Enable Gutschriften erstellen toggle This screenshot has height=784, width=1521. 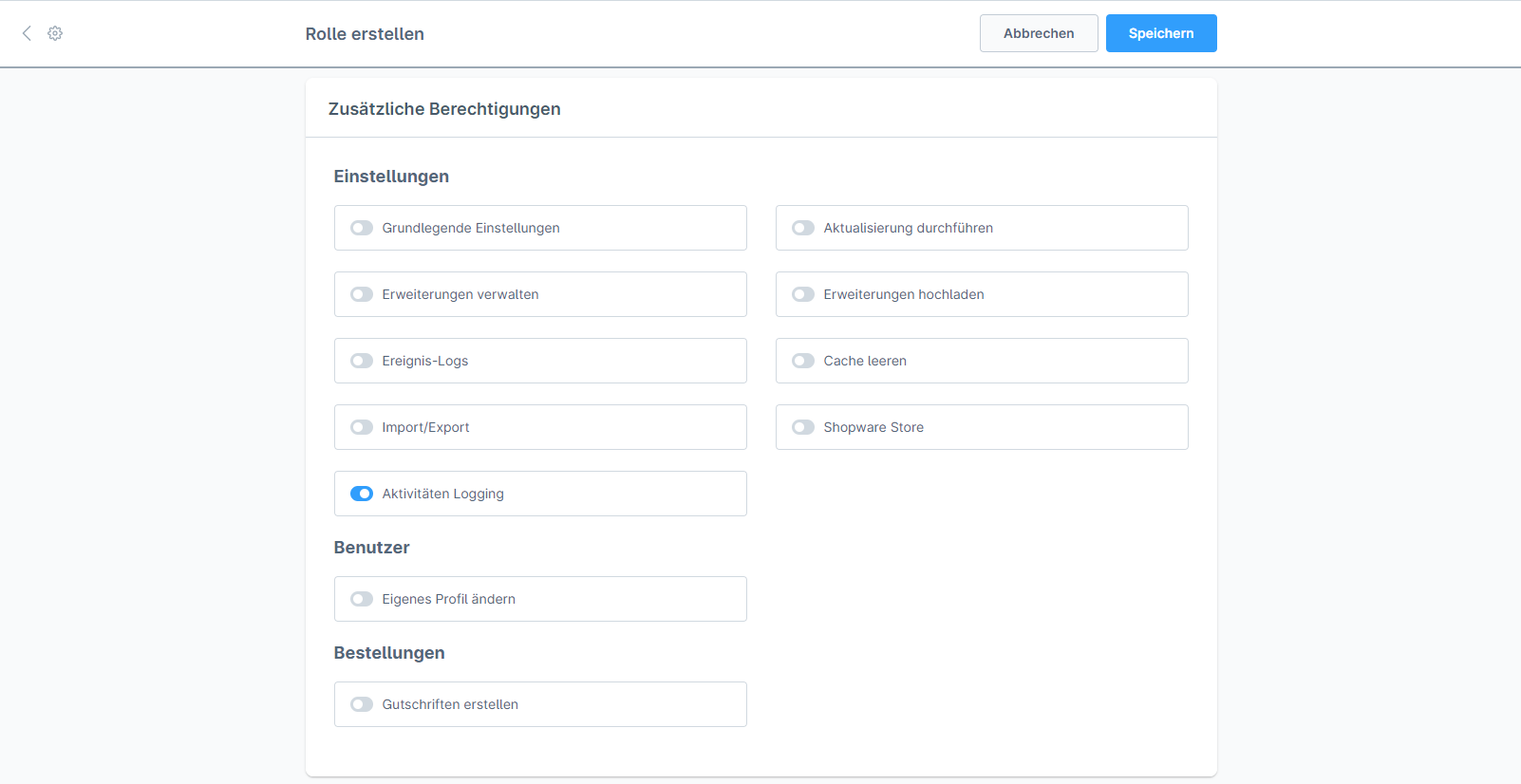(x=362, y=704)
